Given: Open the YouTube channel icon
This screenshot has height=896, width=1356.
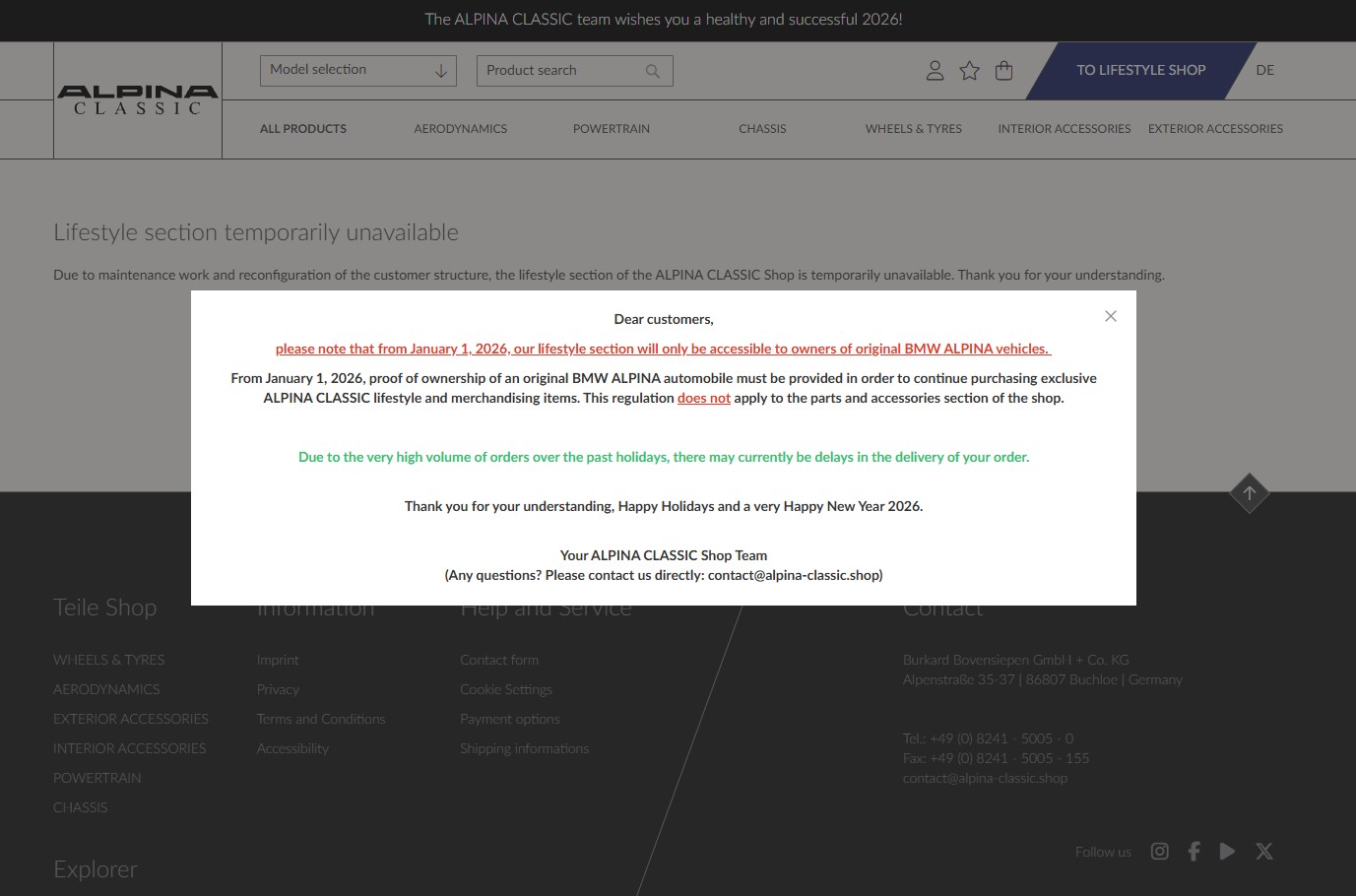Looking at the screenshot, I should click(x=1227, y=852).
